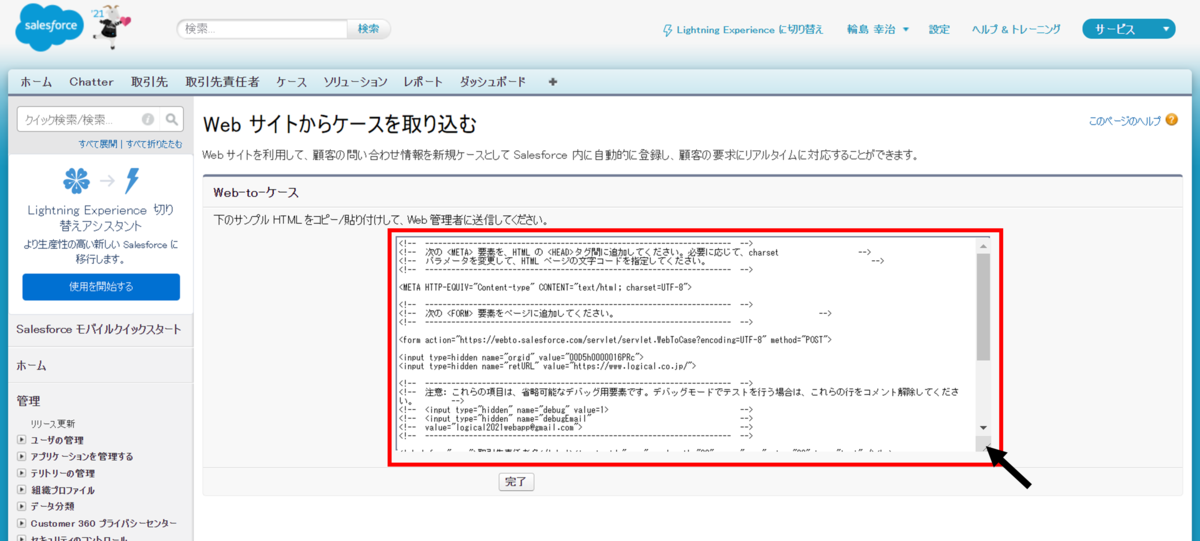Open the 取引先 tab
This screenshot has height=541, width=1200.
tap(149, 81)
